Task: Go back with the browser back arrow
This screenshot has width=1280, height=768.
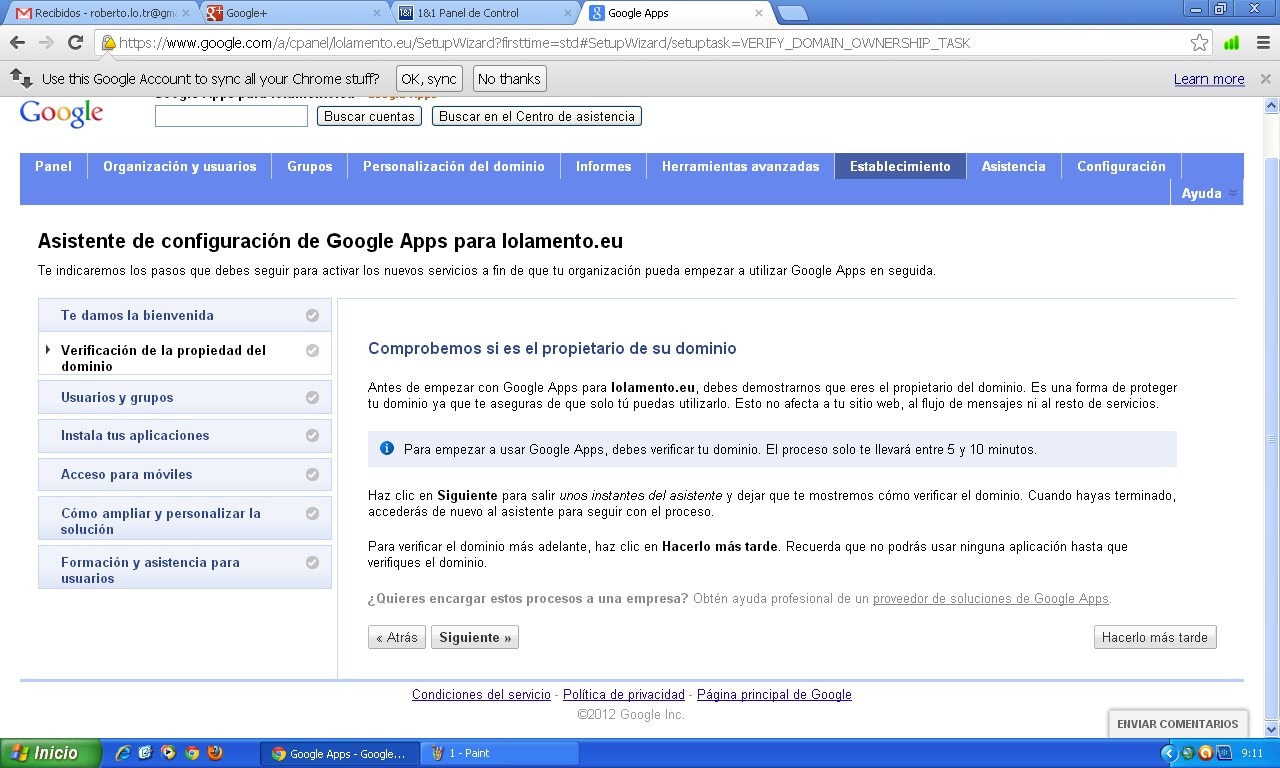Action: [x=17, y=43]
